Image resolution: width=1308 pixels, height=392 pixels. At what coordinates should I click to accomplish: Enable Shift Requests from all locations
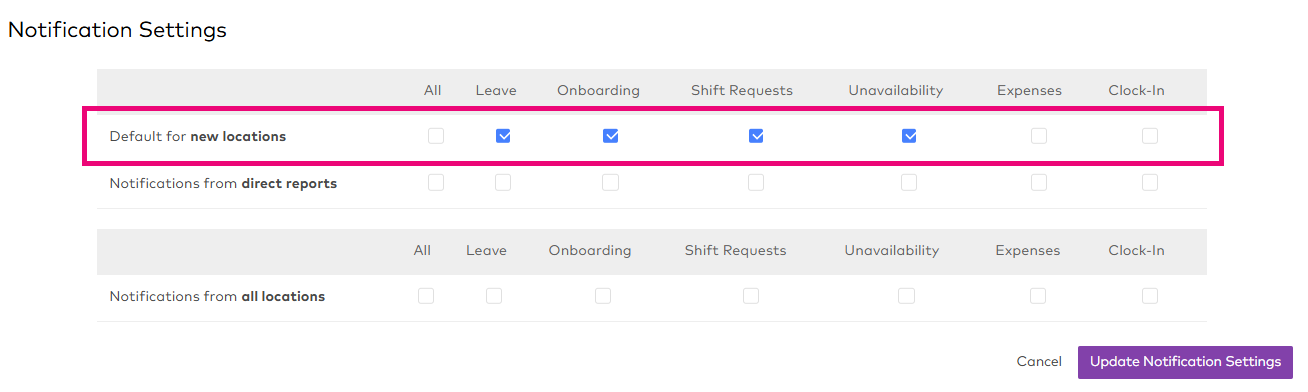click(x=751, y=296)
